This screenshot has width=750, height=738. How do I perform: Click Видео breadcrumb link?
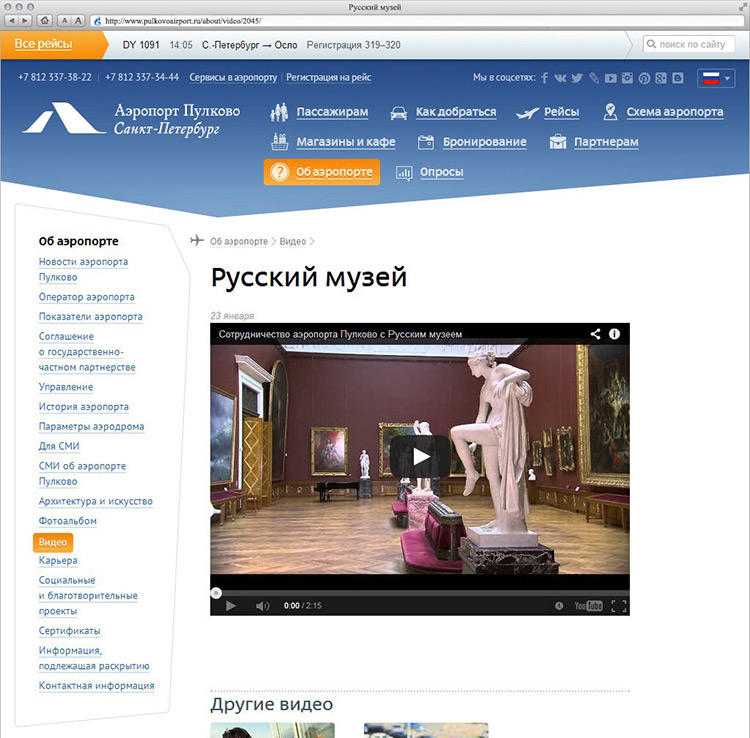click(x=293, y=242)
